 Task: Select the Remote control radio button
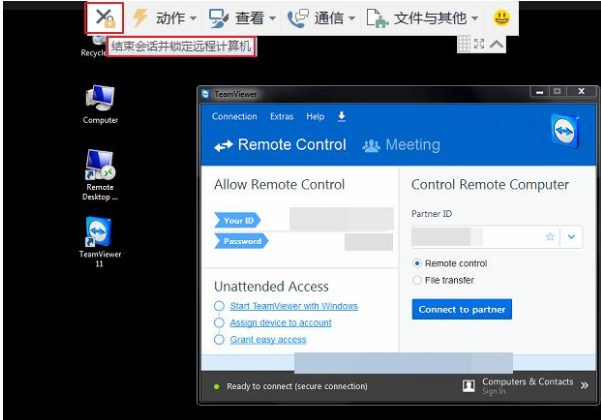click(417, 263)
